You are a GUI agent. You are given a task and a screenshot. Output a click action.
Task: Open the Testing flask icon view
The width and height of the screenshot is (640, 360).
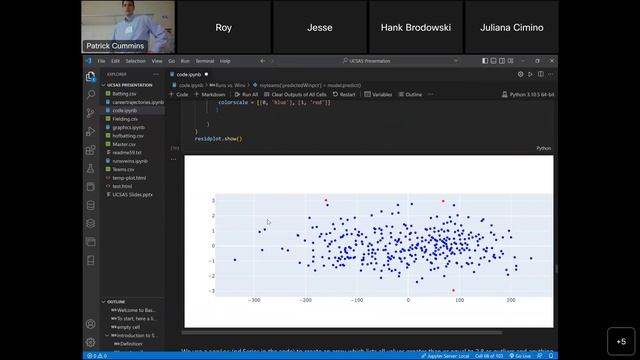click(91, 168)
